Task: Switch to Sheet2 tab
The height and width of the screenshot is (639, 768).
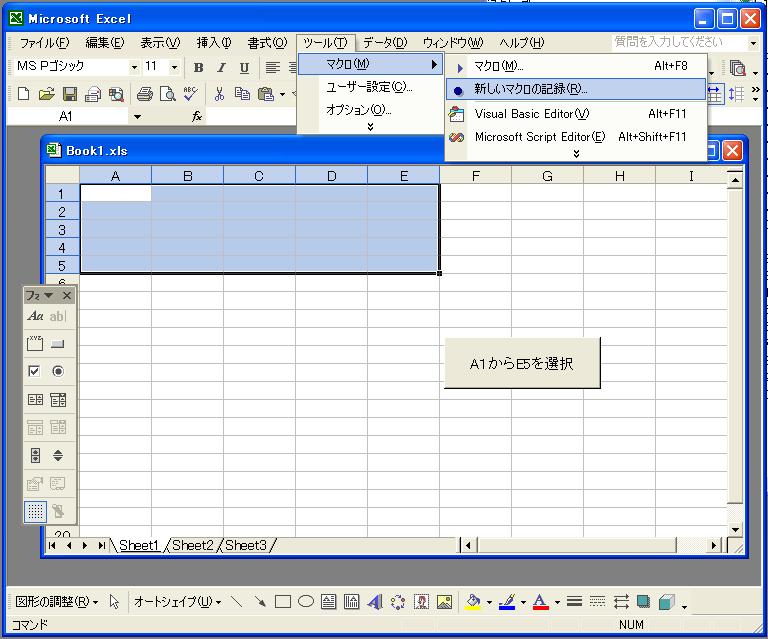Action: point(193,545)
